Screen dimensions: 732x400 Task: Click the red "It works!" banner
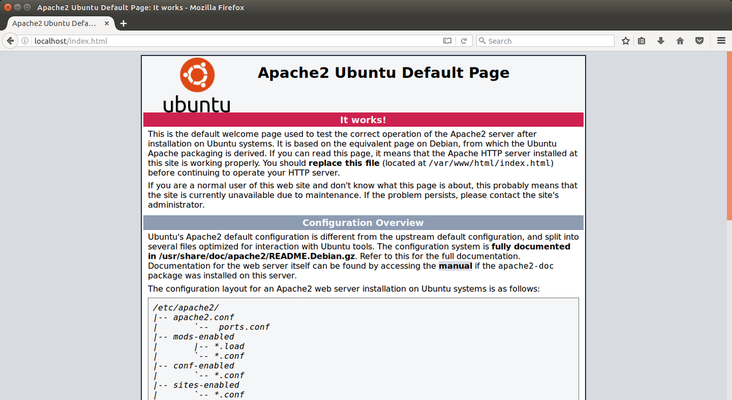363,119
